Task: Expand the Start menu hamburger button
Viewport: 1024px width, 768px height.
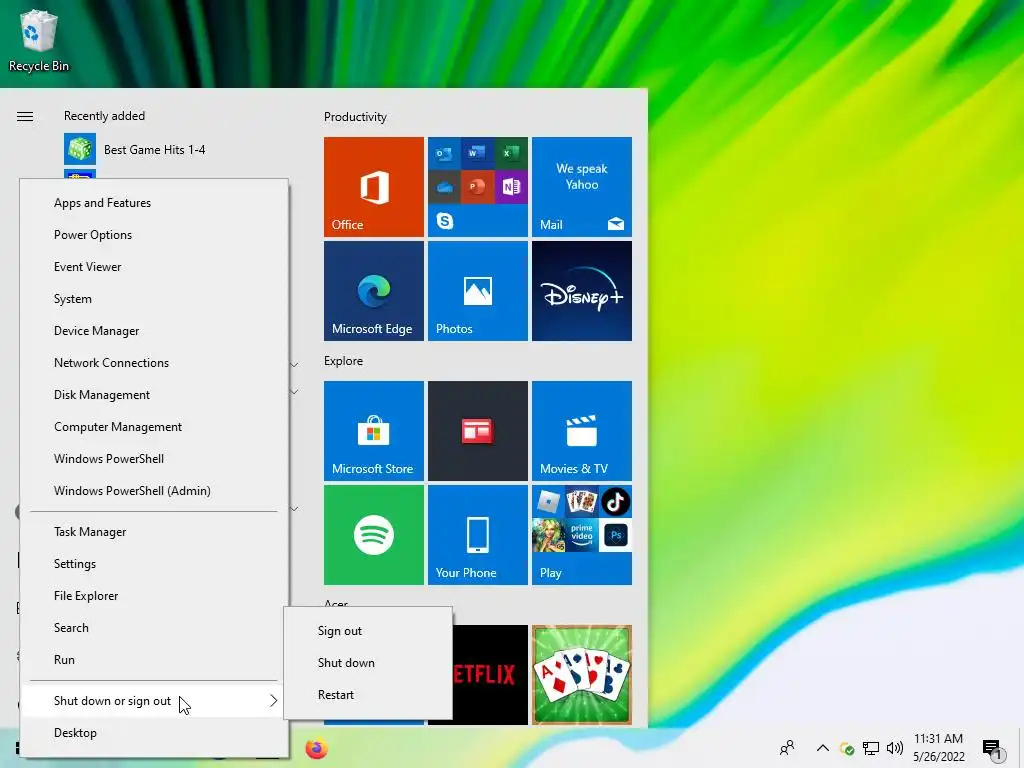Action: pos(25,116)
